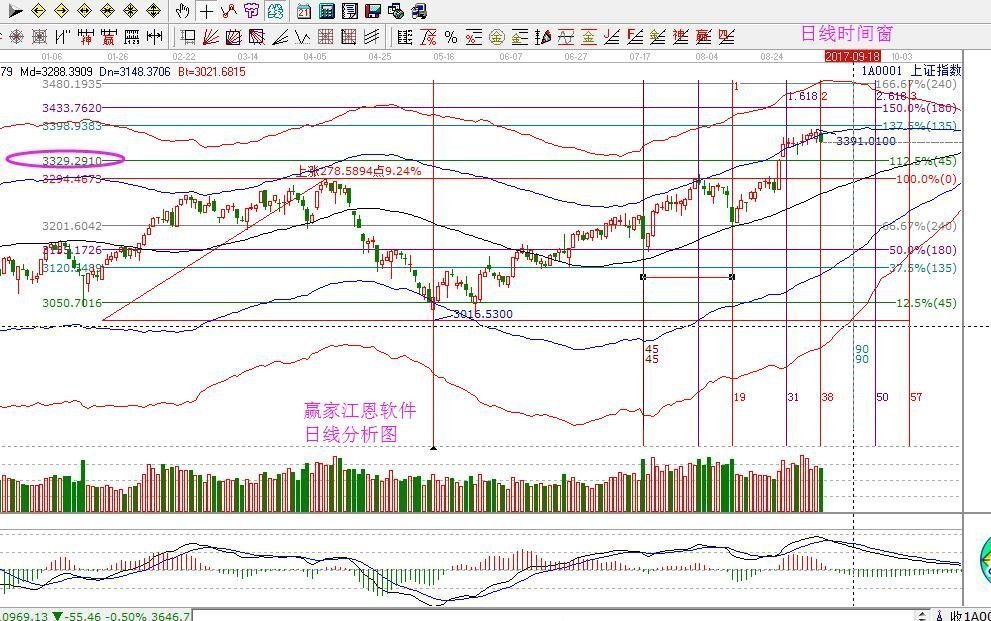Open the calendar icon showing 21
The width and height of the screenshot is (991, 621).
coord(304,11)
